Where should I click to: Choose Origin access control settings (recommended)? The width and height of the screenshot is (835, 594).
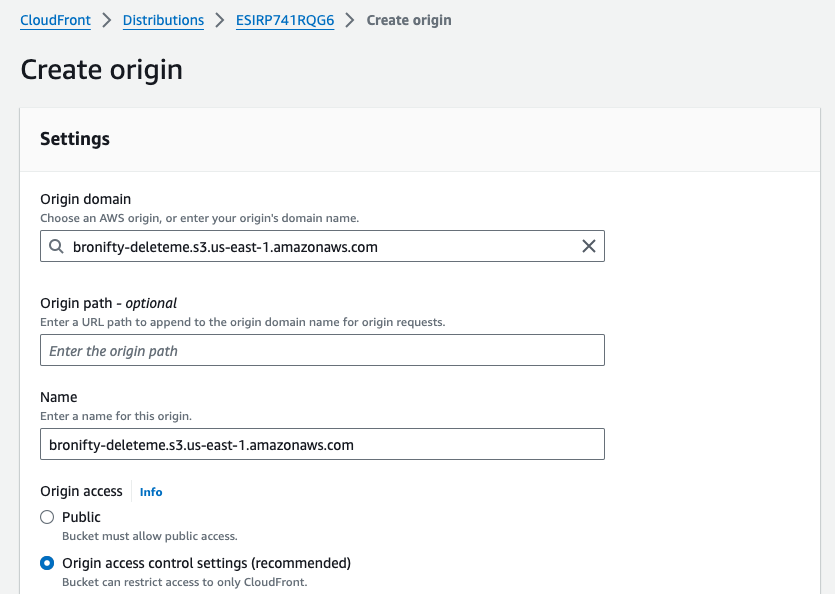pyautogui.click(x=46, y=563)
